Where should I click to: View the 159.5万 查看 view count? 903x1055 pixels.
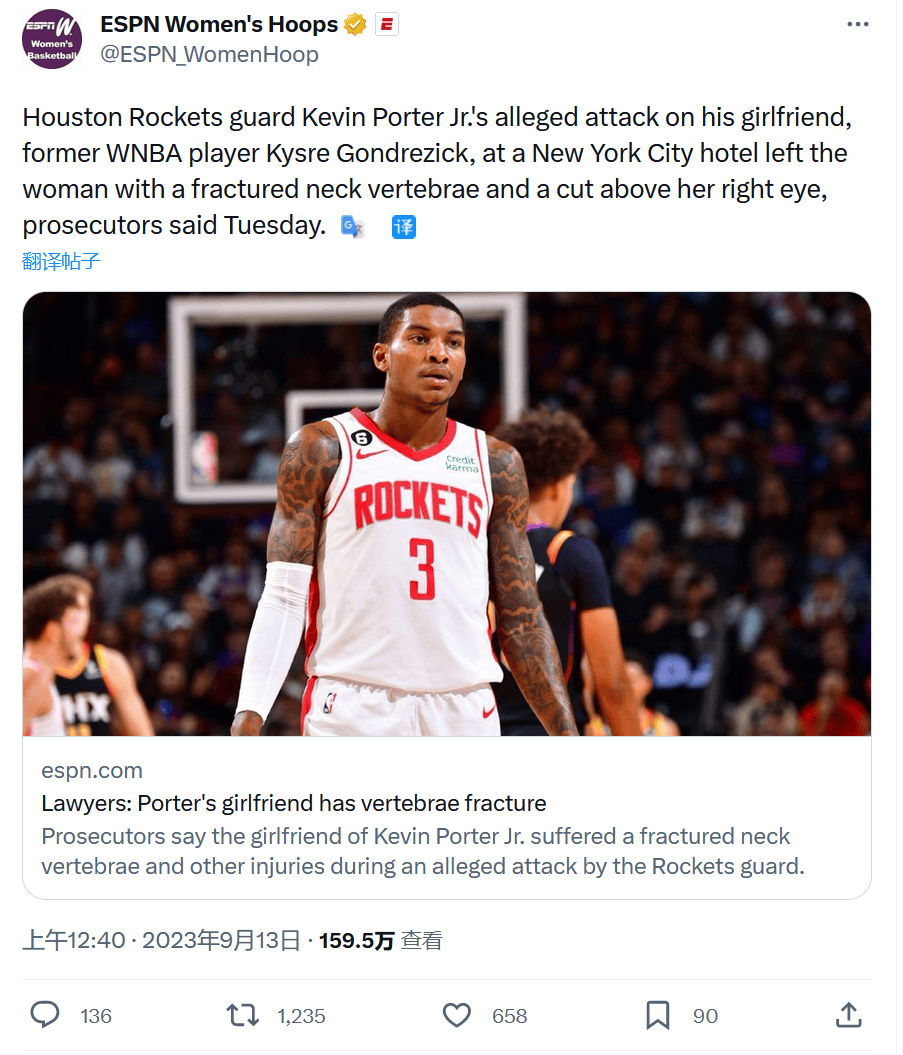[380, 940]
